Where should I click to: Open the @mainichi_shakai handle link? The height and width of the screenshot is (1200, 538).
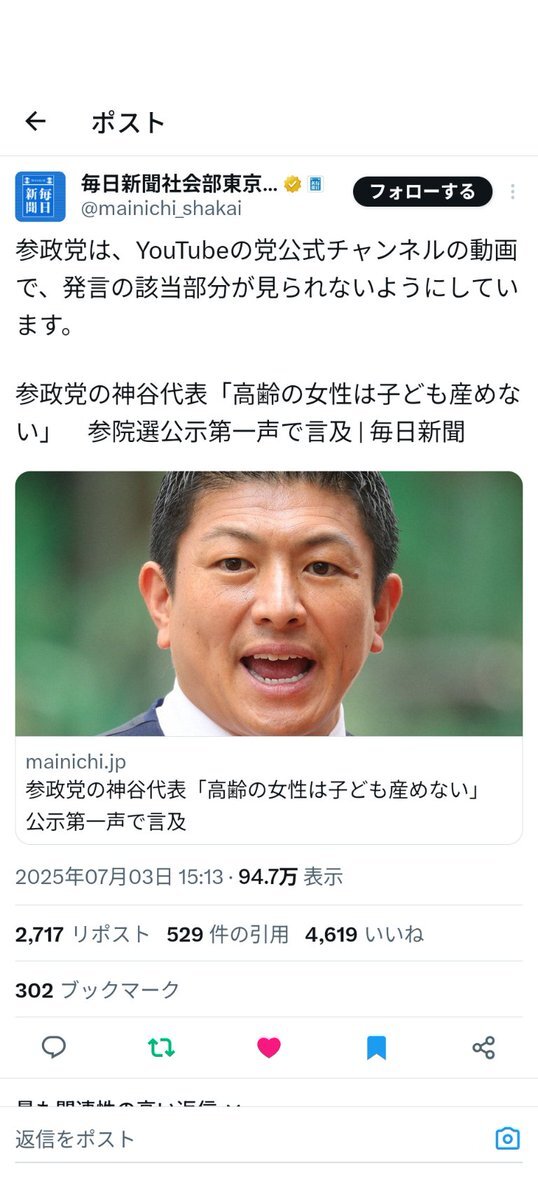pos(161,209)
